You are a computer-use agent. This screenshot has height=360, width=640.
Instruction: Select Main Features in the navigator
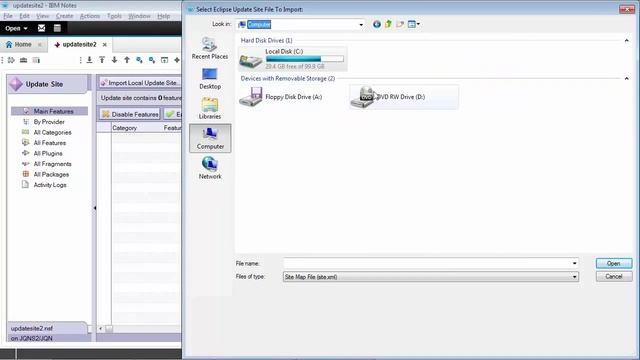point(49,111)
